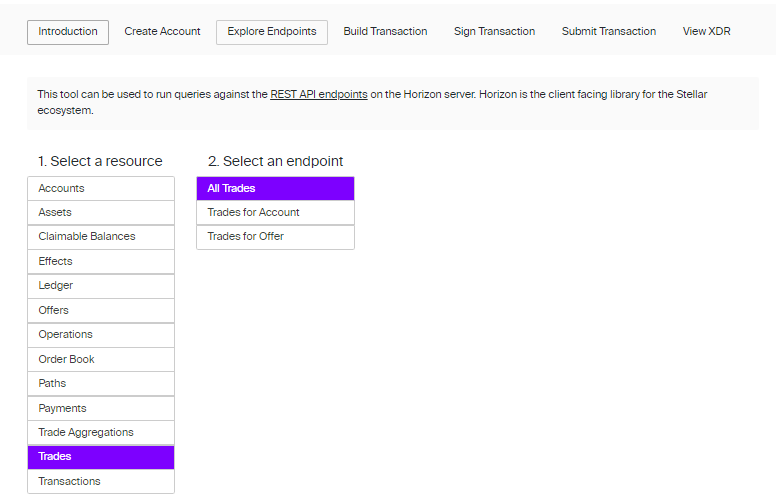Pick the Effects resource

(101, 261)
